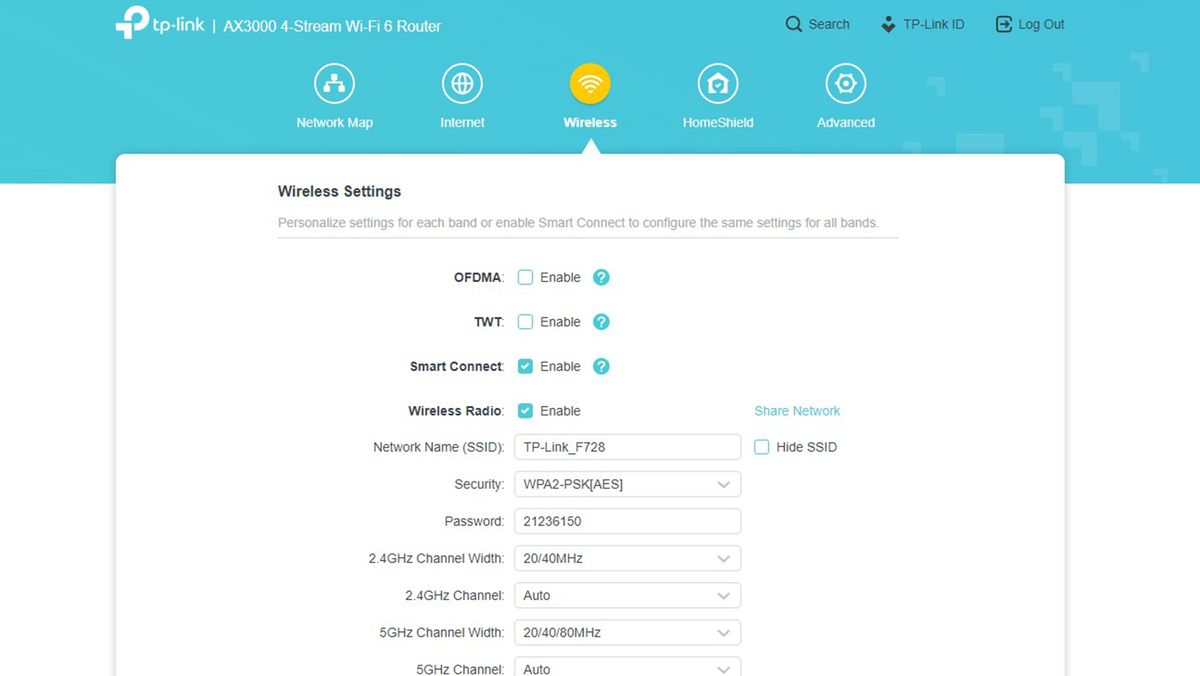The width and height of the screenshot is (1200, 676).
Task: Click the Personalize settings description text
Action: pos(578,223)
